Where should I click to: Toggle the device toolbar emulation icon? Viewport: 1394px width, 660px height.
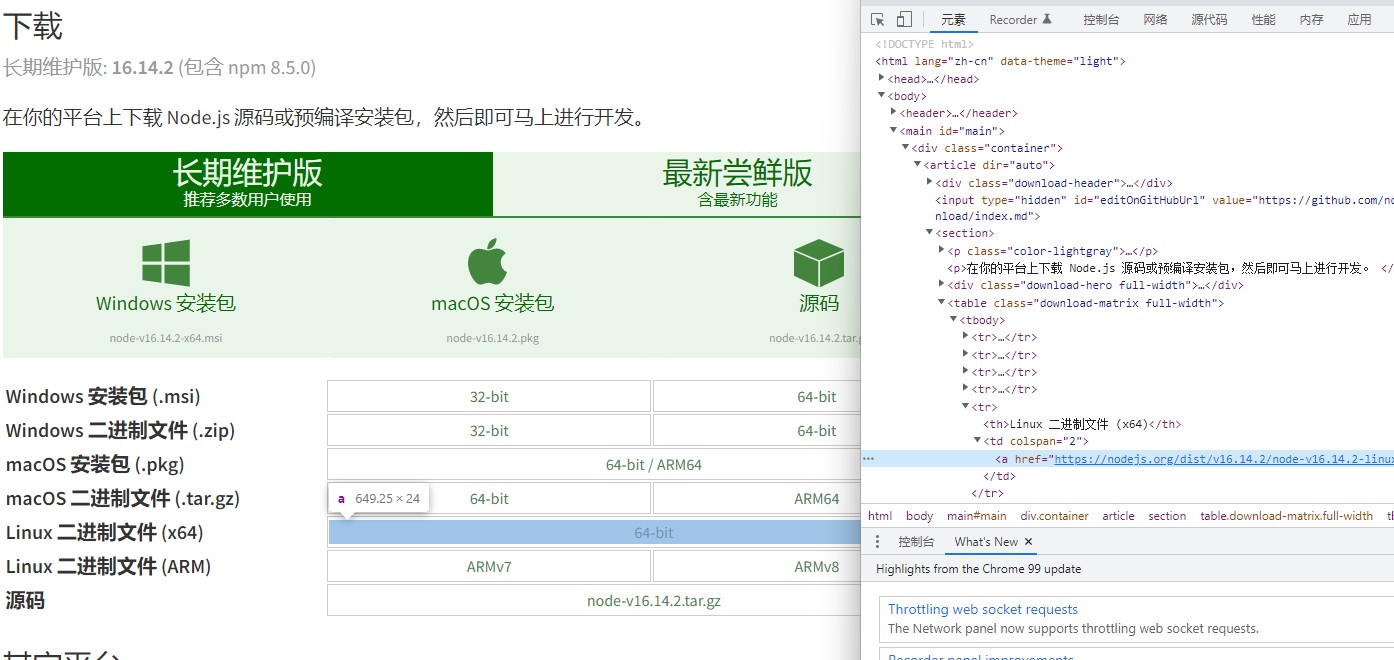point(905,18)
